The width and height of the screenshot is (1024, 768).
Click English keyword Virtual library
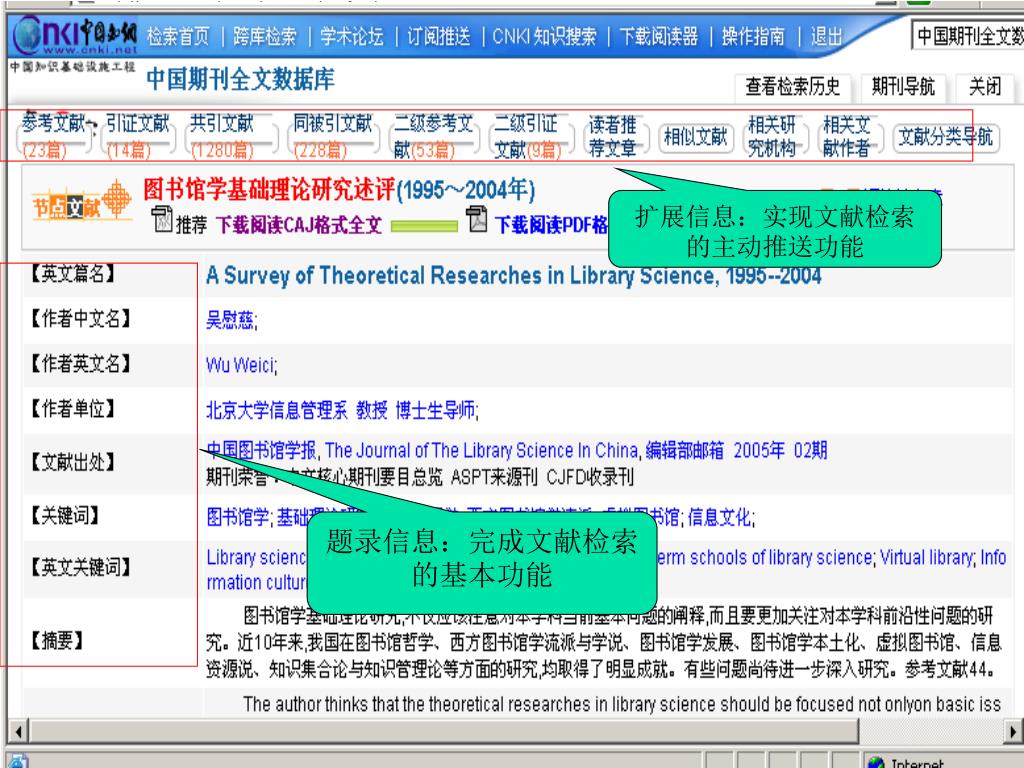tap(926, 558)
